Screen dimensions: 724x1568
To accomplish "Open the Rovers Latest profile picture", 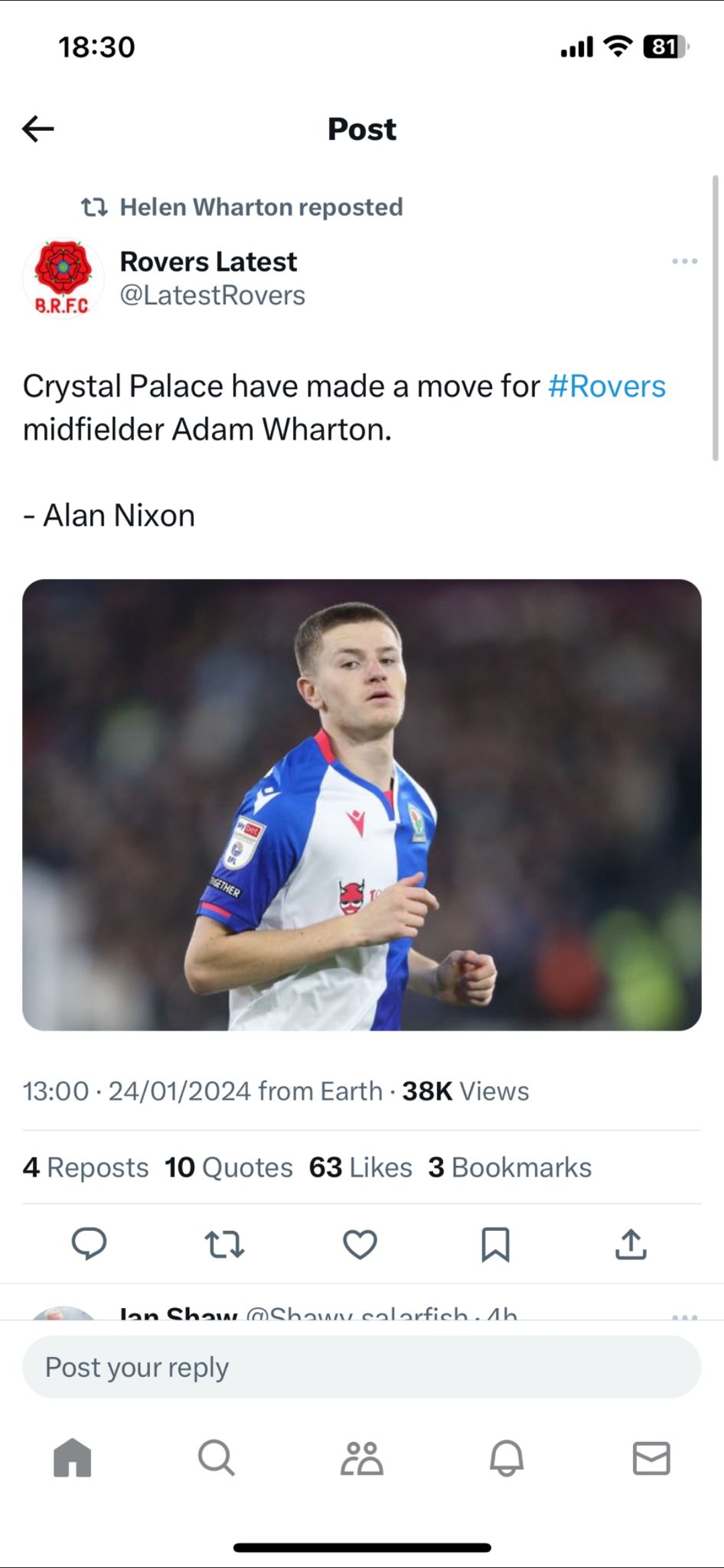I will click(x=63, y=277).
